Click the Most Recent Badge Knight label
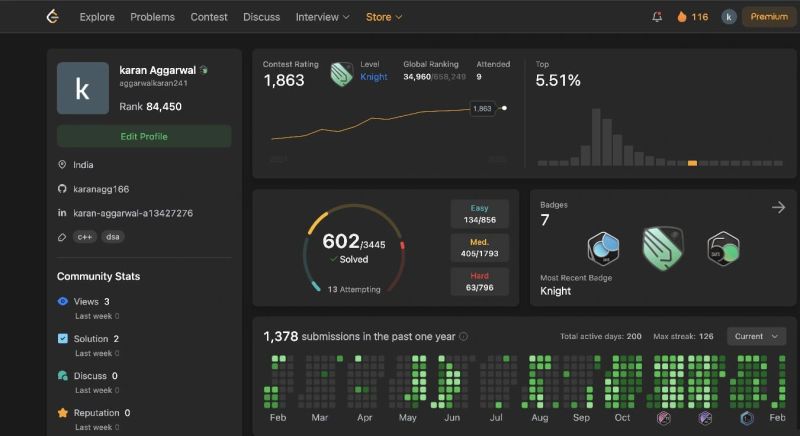This screenshot has height=436, width=800. point(556,291)
